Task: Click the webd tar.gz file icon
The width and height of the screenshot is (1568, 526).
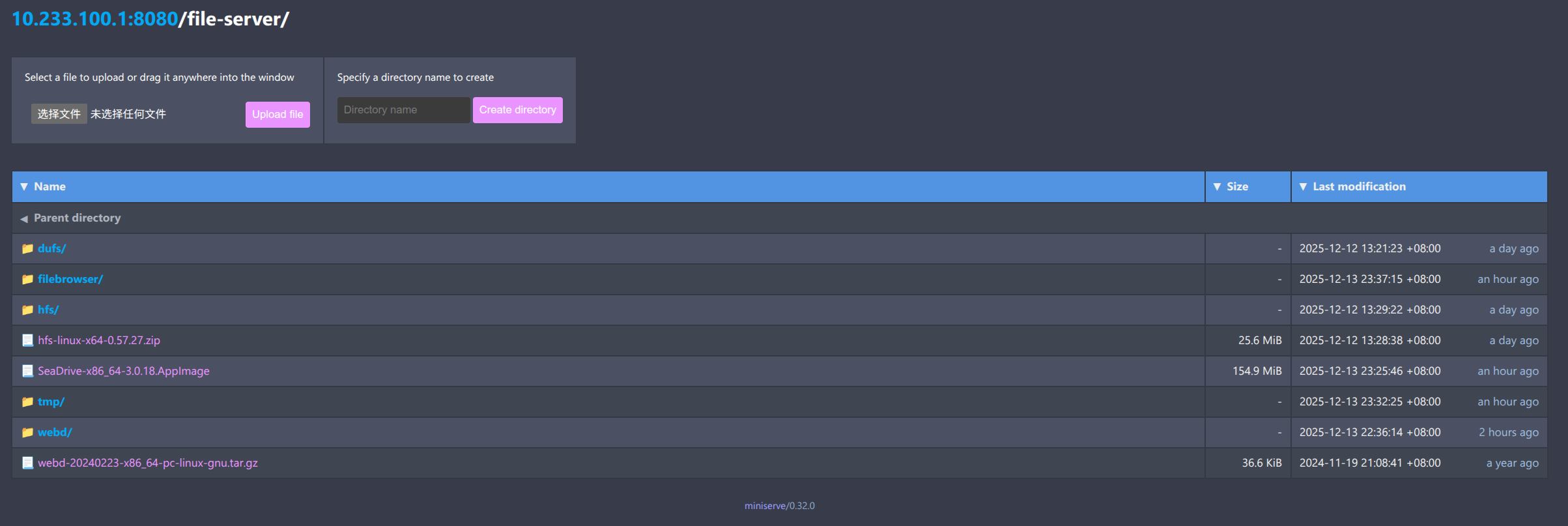Action: 27,463
